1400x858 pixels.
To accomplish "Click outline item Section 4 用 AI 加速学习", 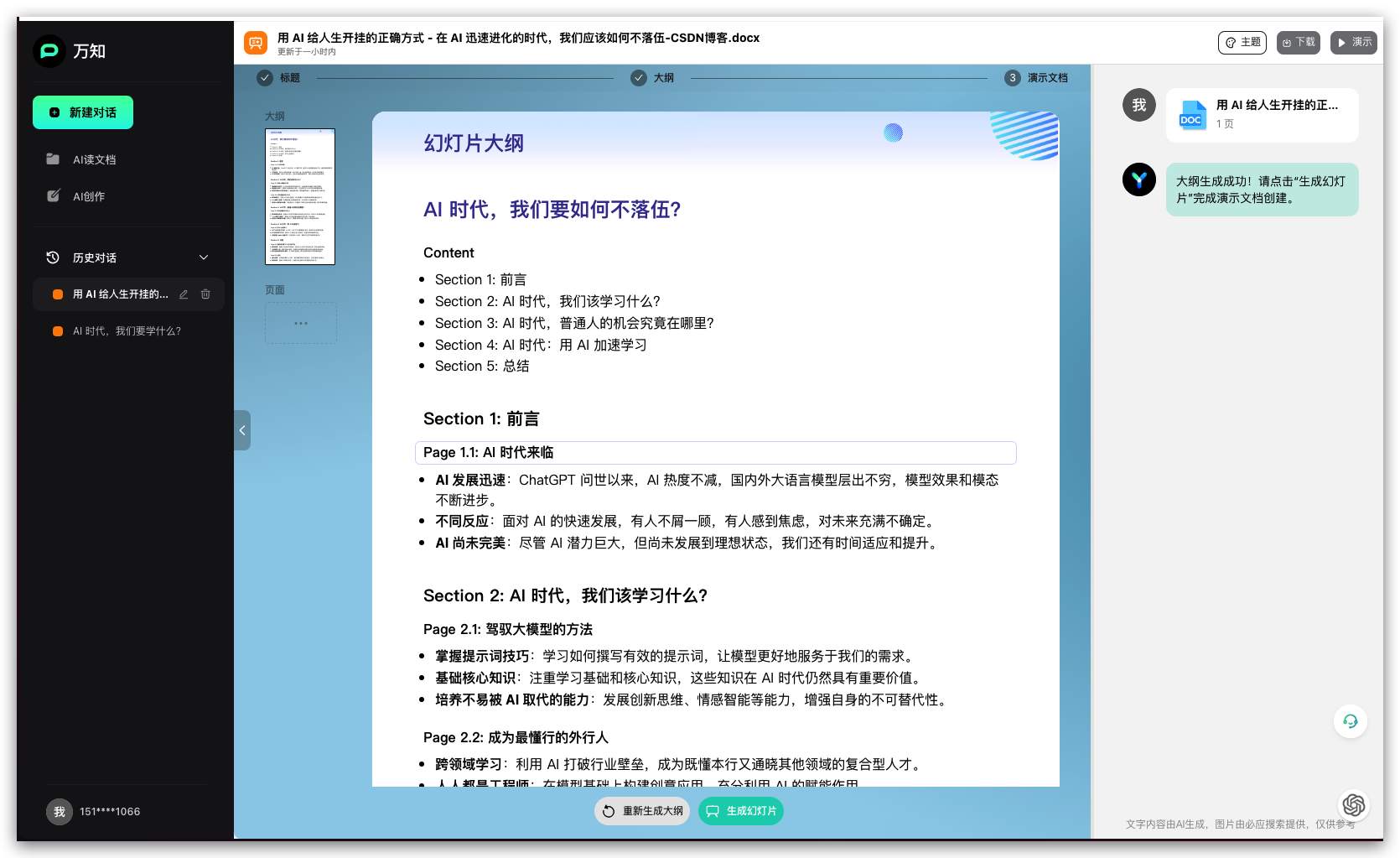I will point(541,346).
